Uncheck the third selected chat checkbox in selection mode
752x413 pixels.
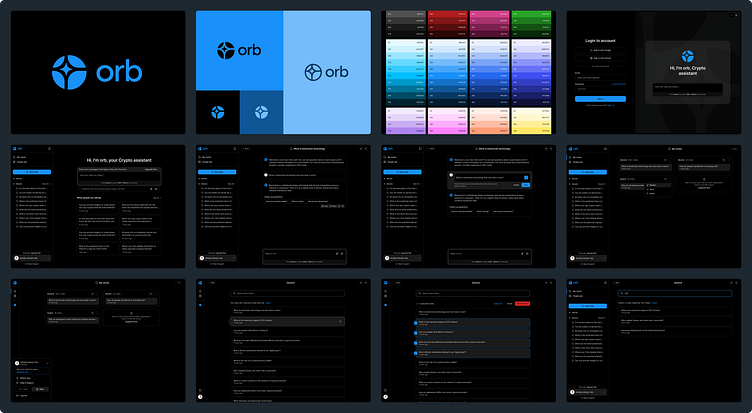tap(416, 343)
